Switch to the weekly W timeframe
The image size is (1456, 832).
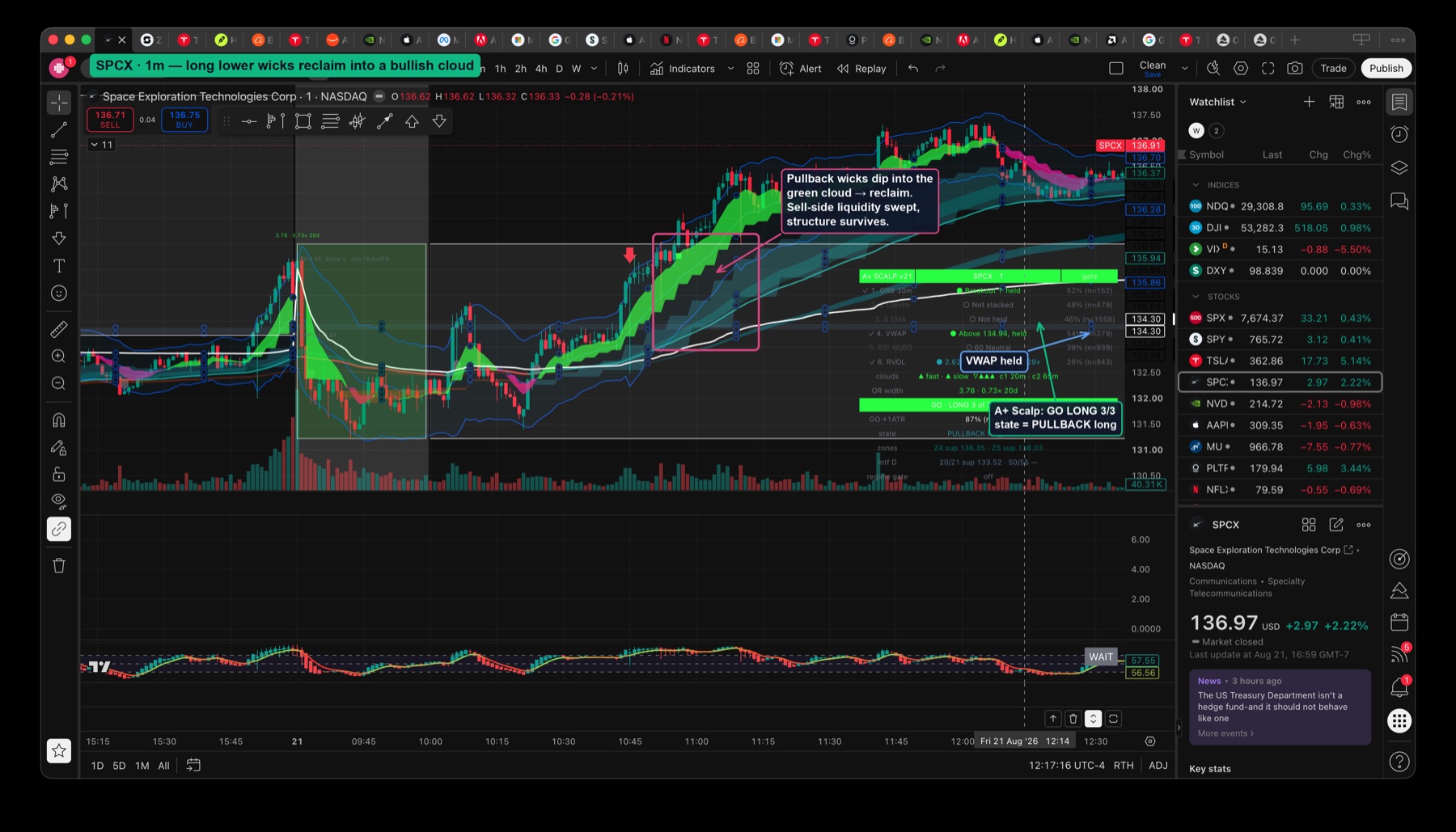[x=576, y=69]
